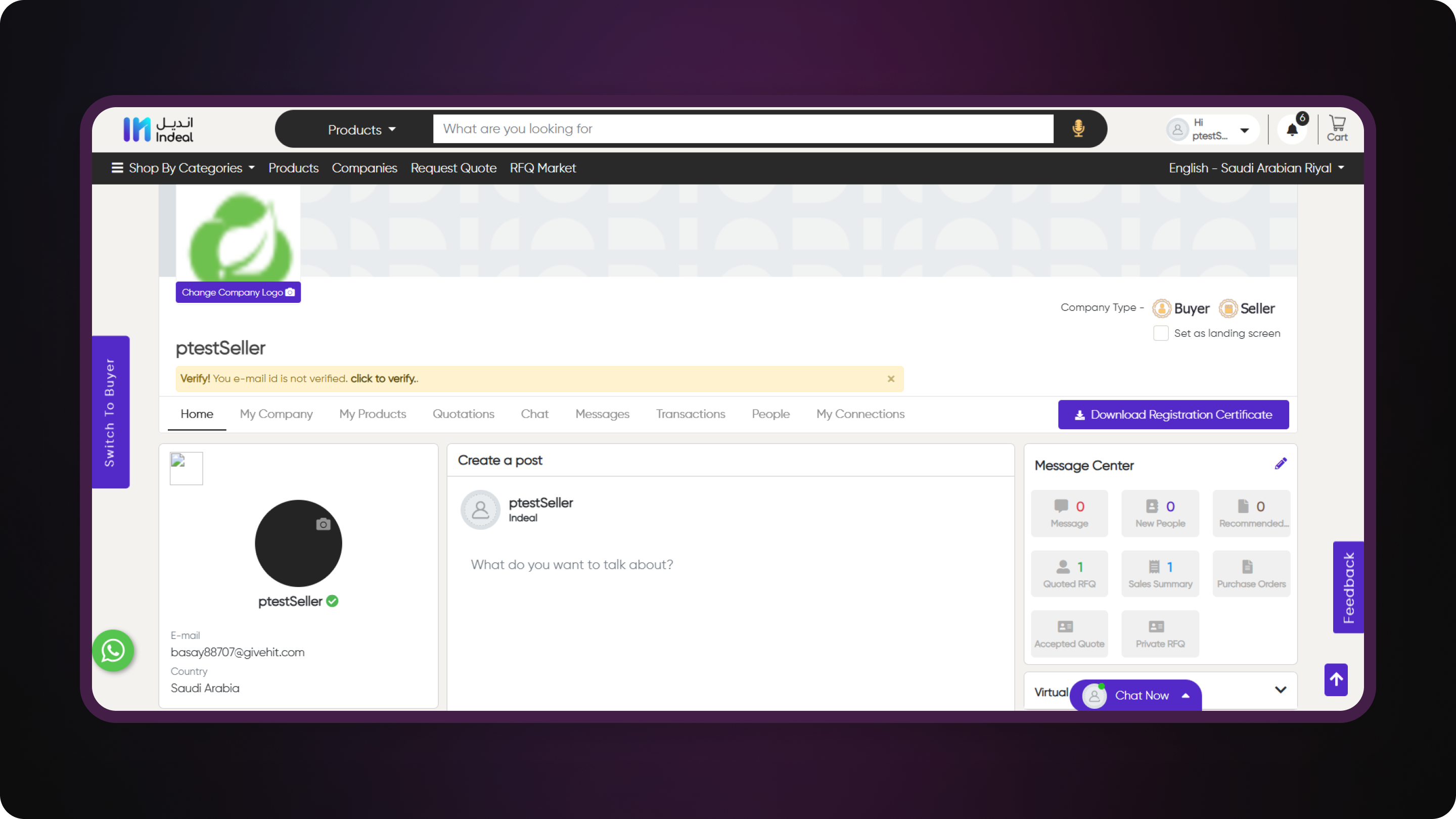Select Buyer company type
The image size is (1456, 819).
click(x=1181, y=308)
